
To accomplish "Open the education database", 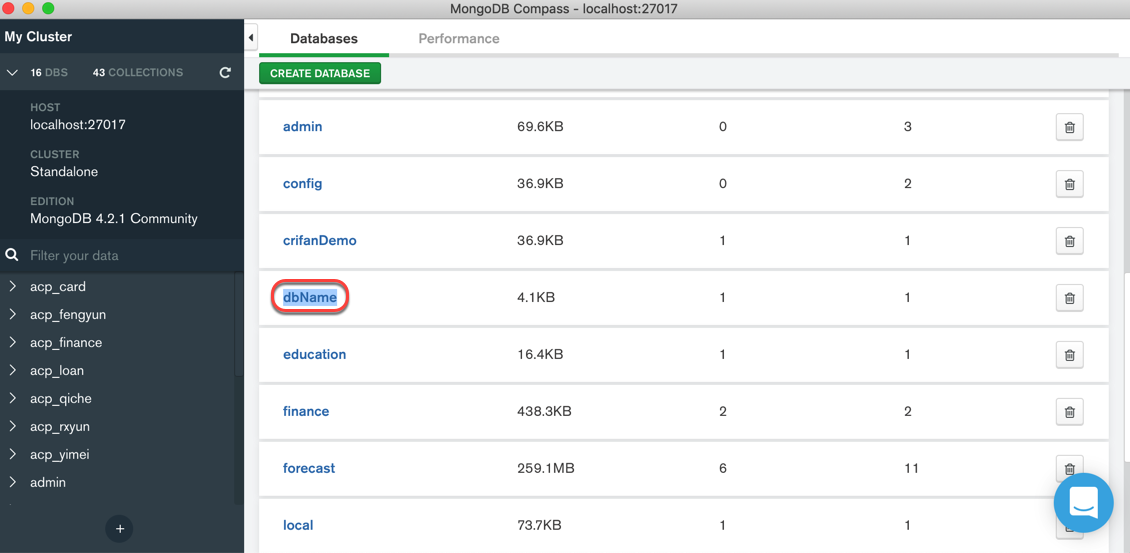I will pyautogui.click(x=314, y=355).
